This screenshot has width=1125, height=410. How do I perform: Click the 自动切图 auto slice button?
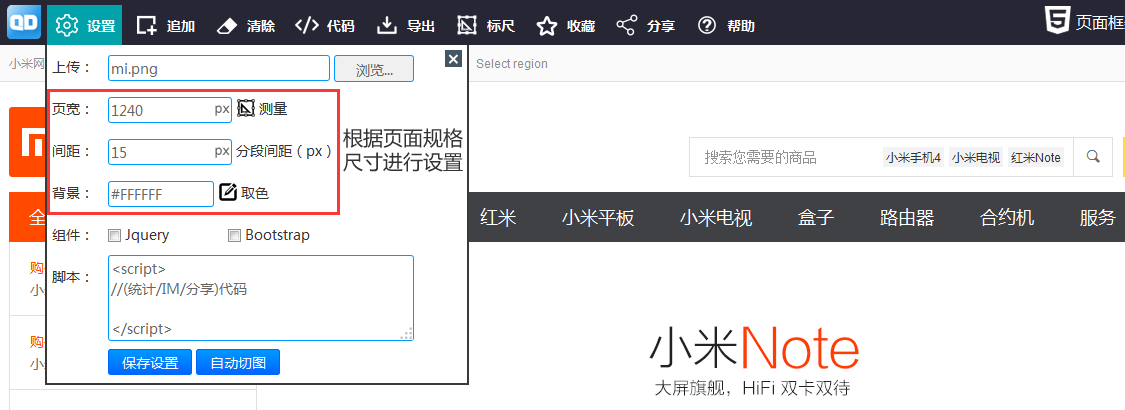[x=237, y=363]
